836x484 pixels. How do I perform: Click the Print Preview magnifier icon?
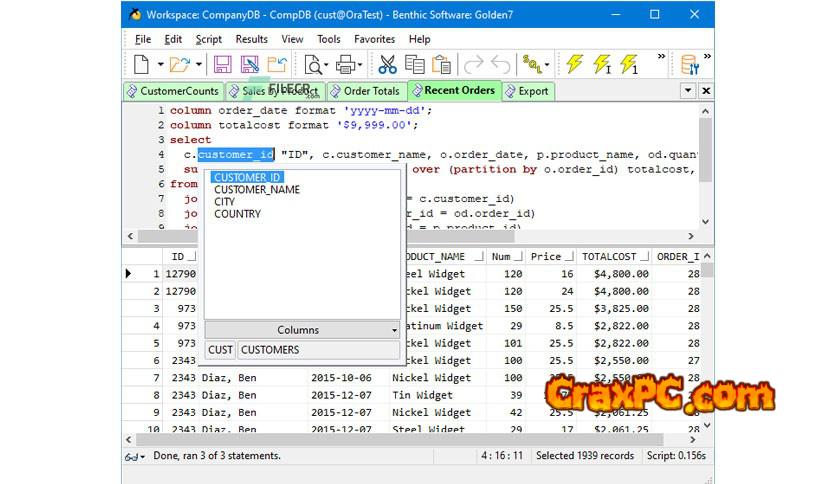[314, 65]
